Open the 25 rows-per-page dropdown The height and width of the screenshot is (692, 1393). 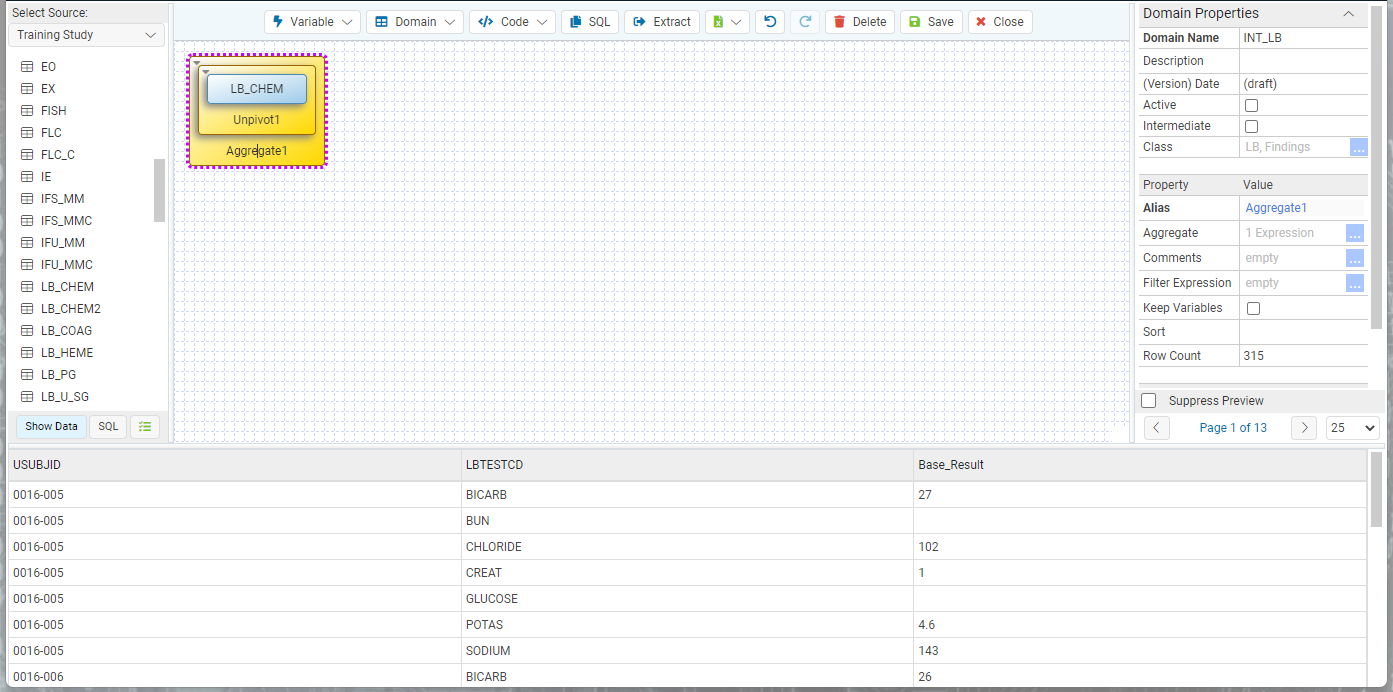click(x=1352, y=428)
